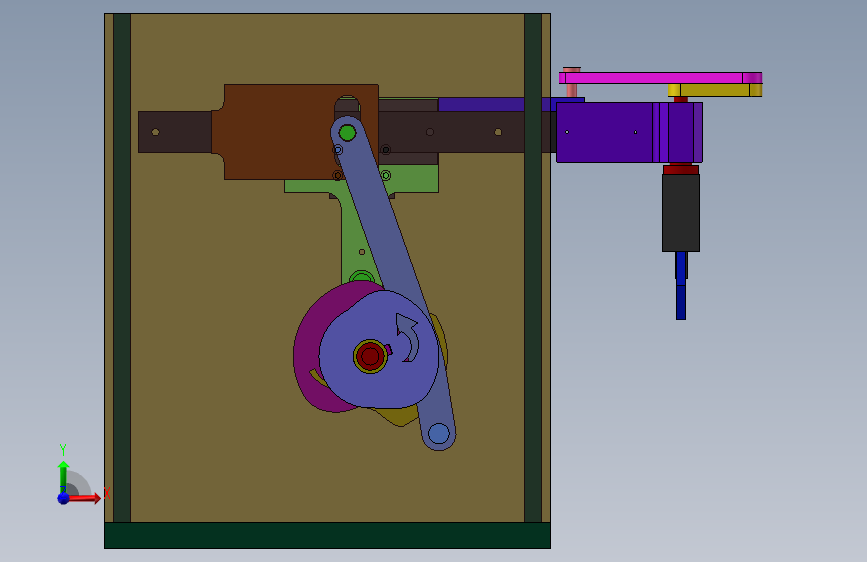Pick the green pivot pin atop the arm
The image size is (867, 562).
(347, 133)
